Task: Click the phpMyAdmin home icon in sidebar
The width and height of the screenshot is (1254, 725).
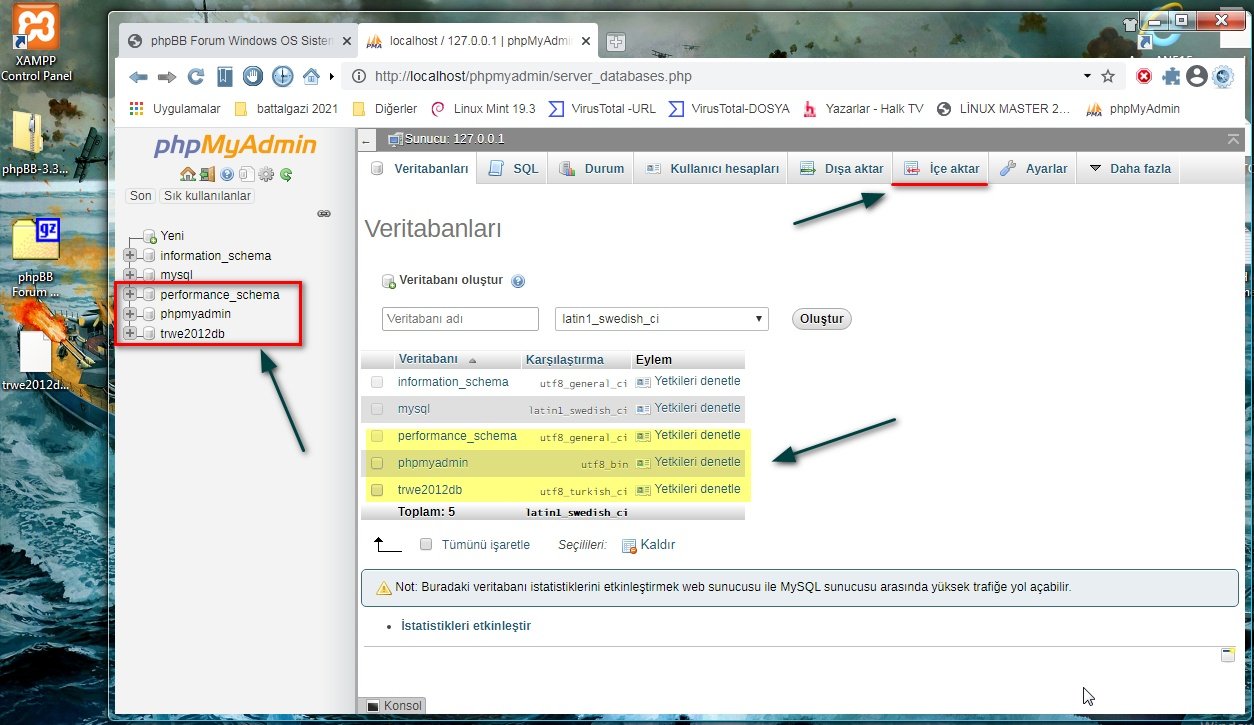Action: point(188,174)
